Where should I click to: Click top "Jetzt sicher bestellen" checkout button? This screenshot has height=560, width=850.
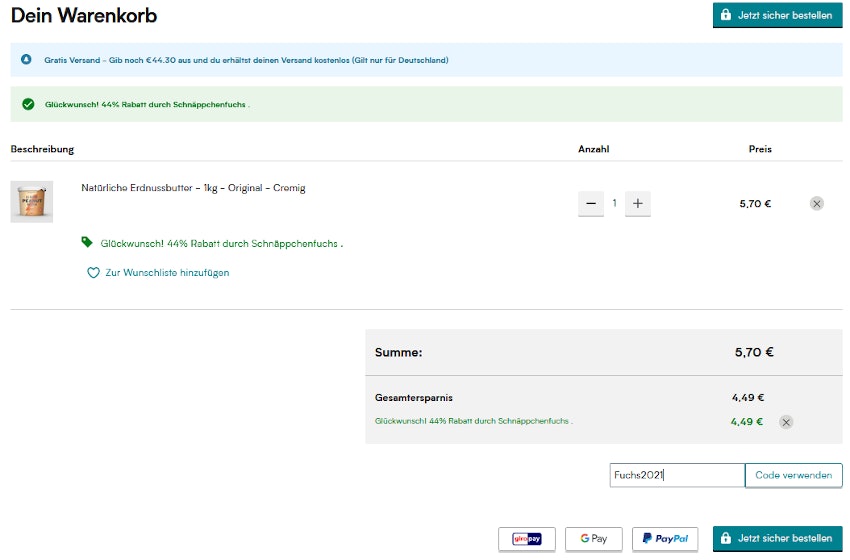pyautogui.click(x=777, y=16)
